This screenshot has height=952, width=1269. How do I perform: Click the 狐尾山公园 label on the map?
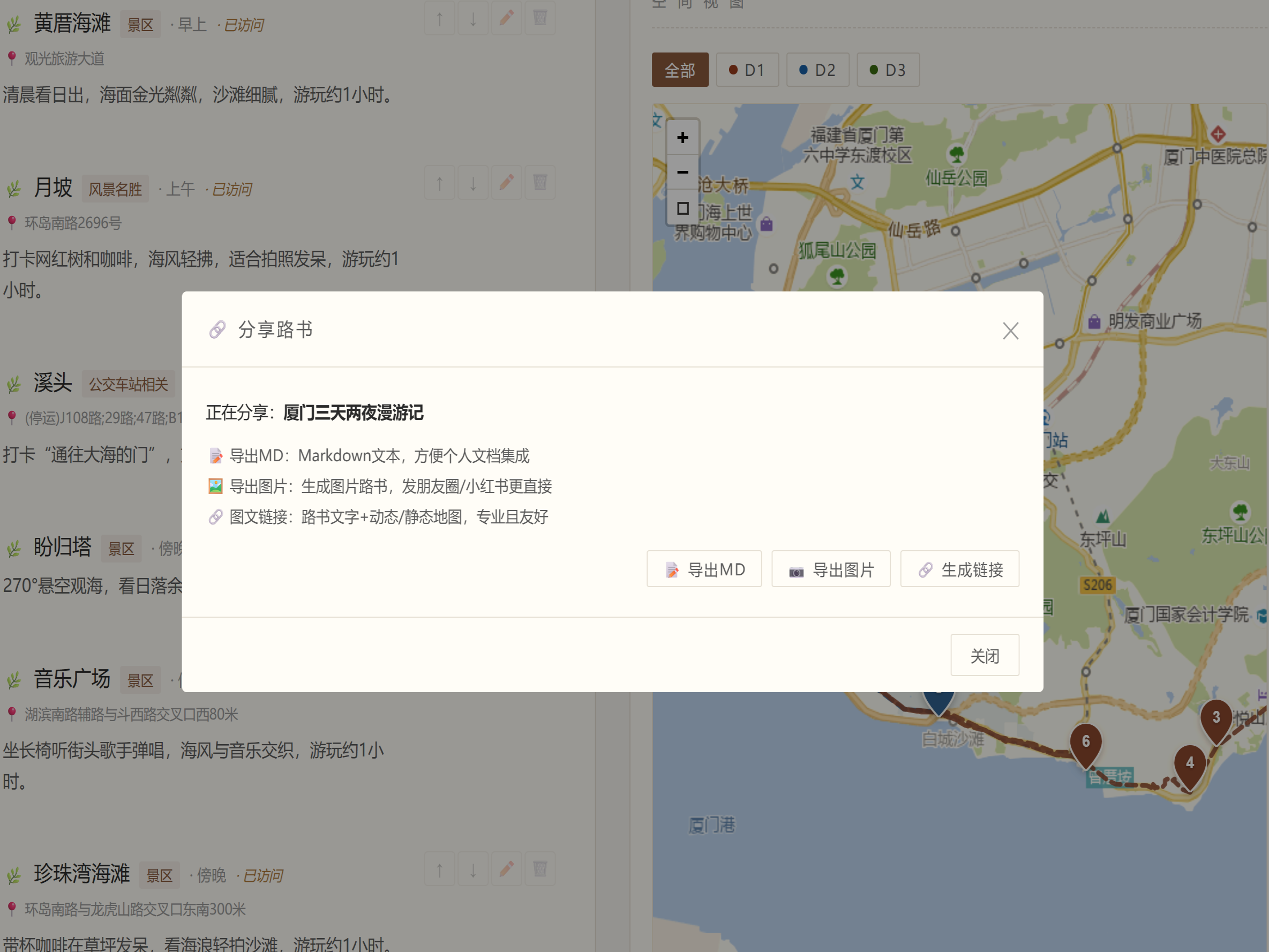pos(838,250)
